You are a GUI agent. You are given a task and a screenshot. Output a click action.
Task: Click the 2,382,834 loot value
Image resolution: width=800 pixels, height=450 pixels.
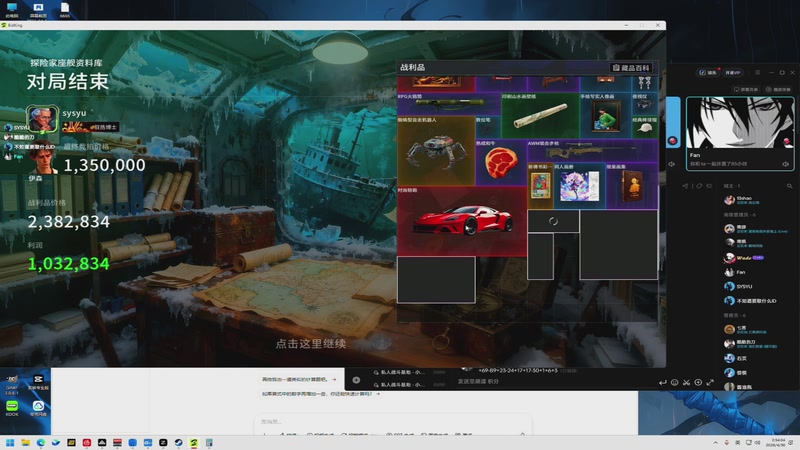point(68,222)
